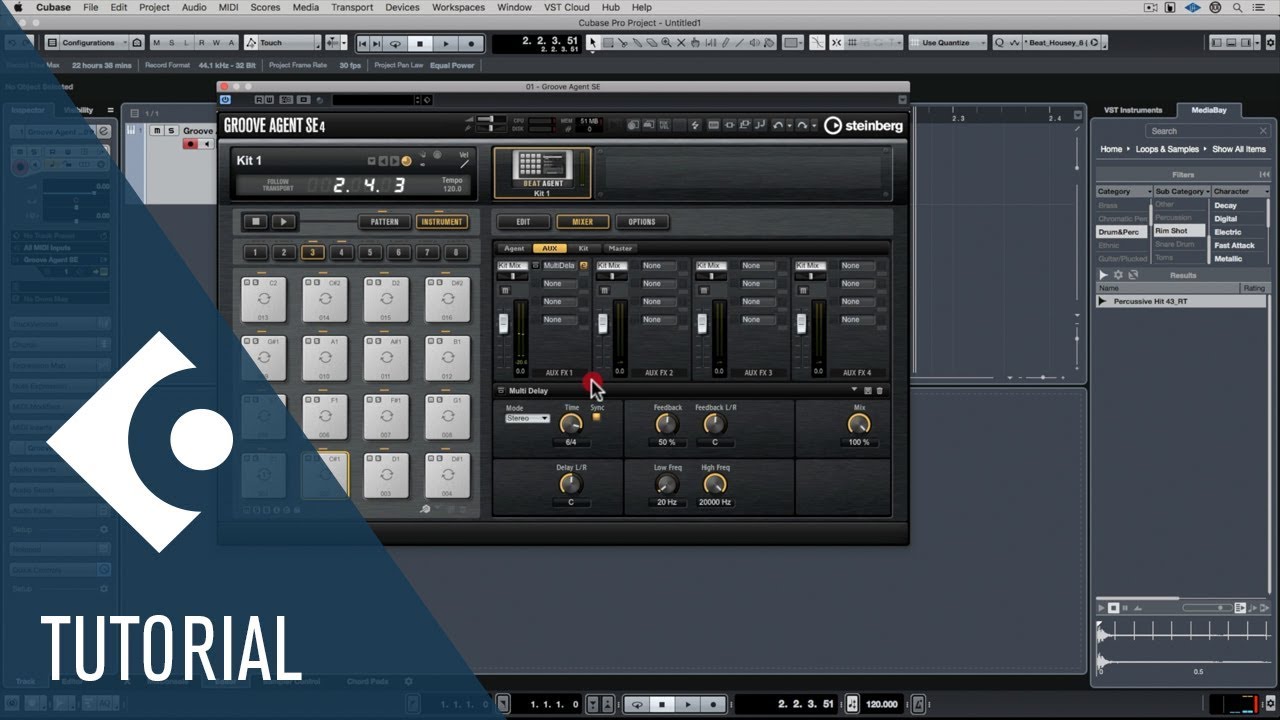This screenshot has height=720, width=1280.
Task: Open the first None insert slot on AUX FX 2
Action: click(659, 266)
